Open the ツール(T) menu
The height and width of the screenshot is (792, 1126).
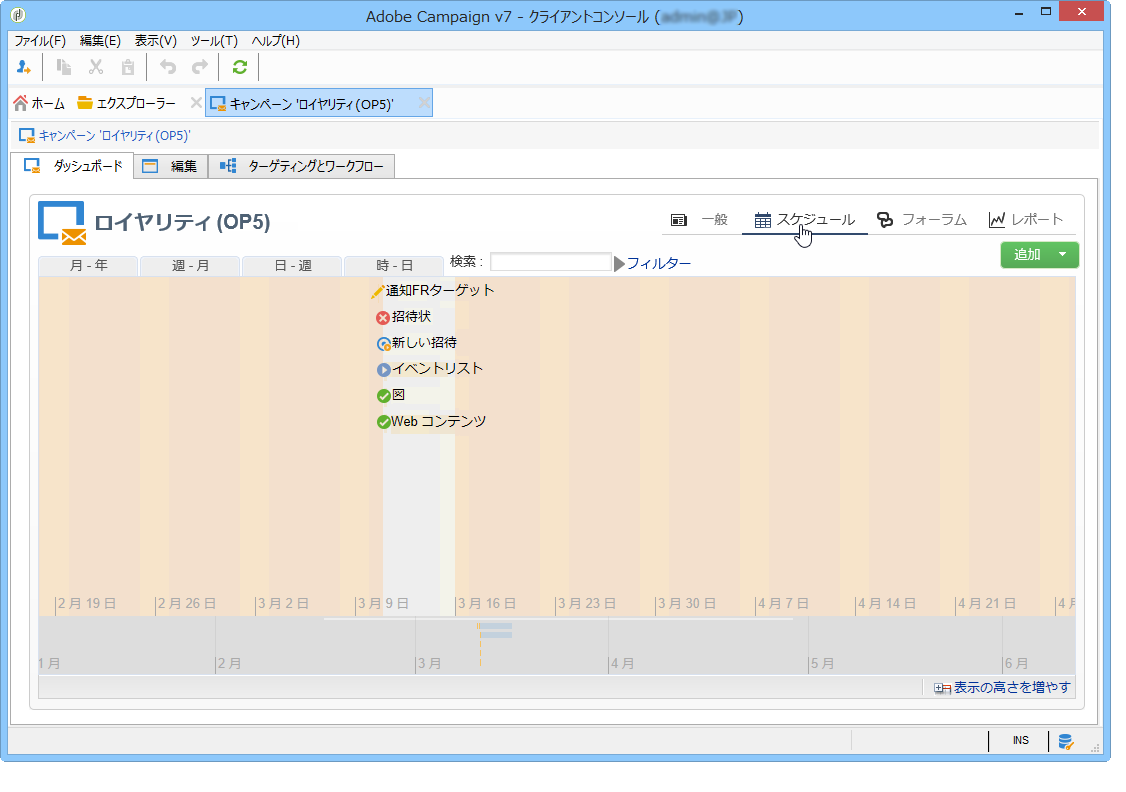point(214,41)
